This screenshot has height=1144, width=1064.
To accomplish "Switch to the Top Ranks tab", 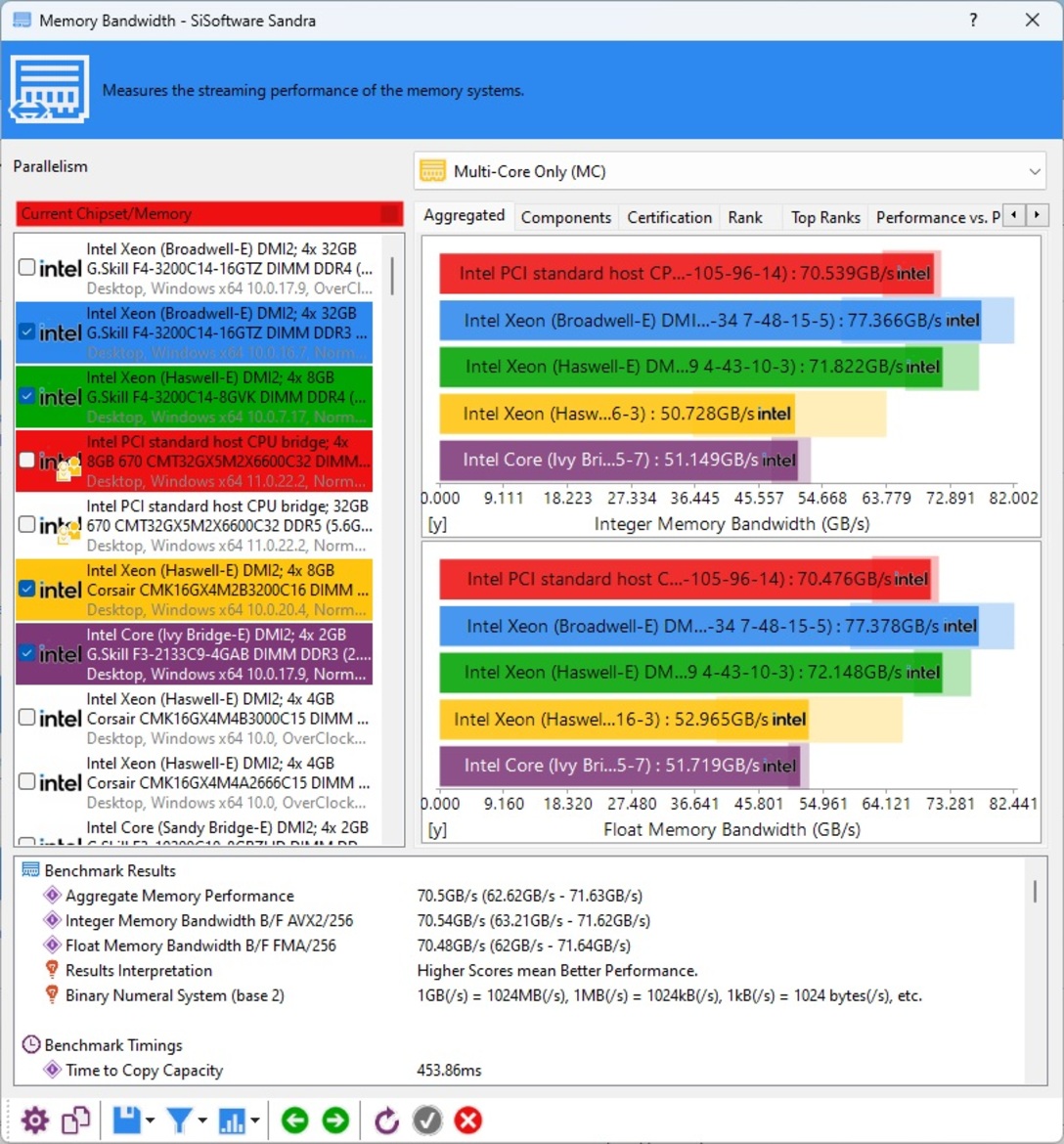I will click(825, 217).
